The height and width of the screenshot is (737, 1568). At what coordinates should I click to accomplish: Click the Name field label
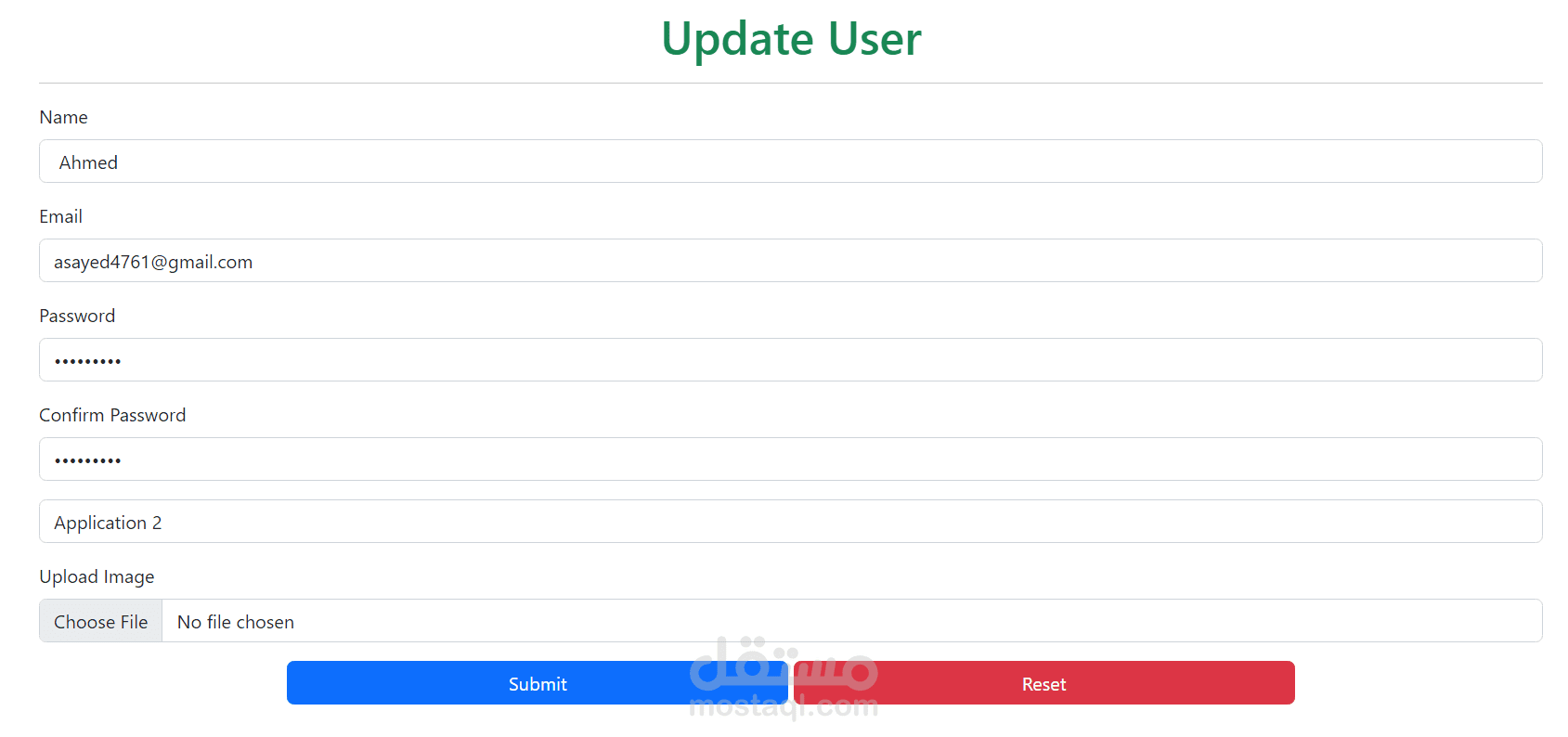[63, 118]
